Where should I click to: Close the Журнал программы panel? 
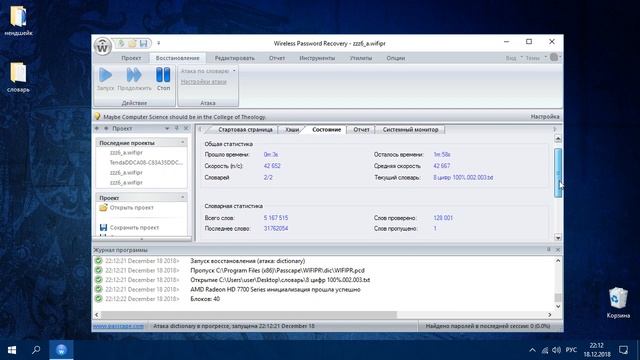pos(558,249)
